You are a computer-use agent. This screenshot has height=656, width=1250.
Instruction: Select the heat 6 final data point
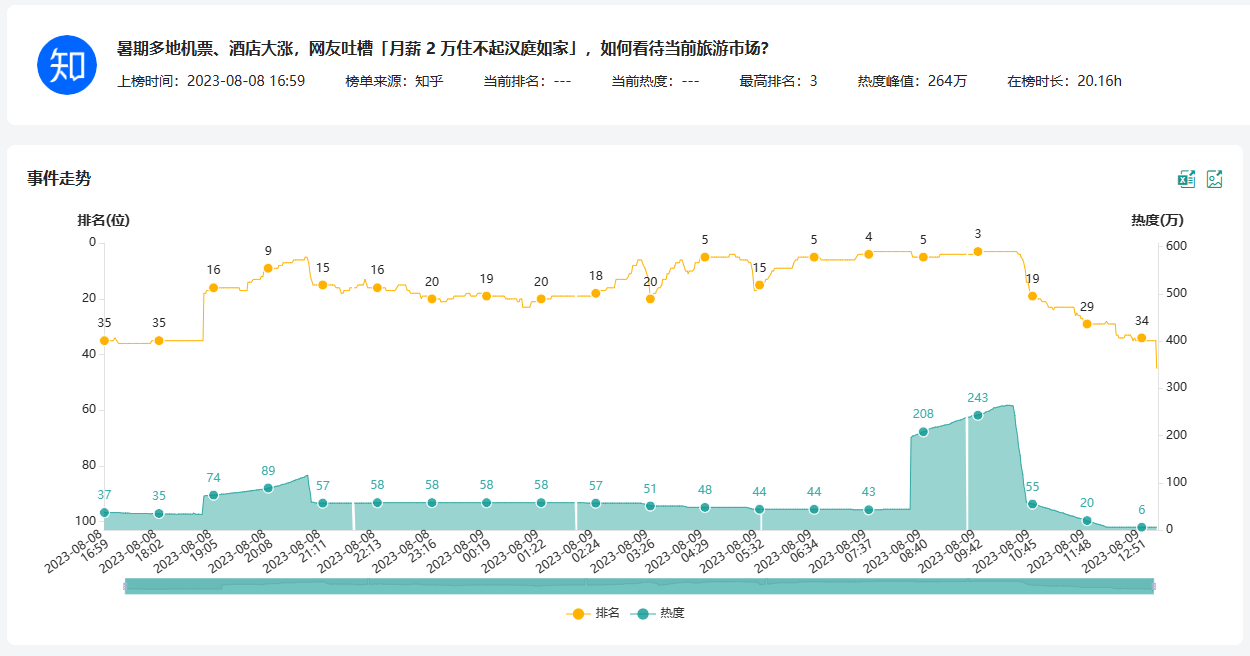click(1142, 527)
